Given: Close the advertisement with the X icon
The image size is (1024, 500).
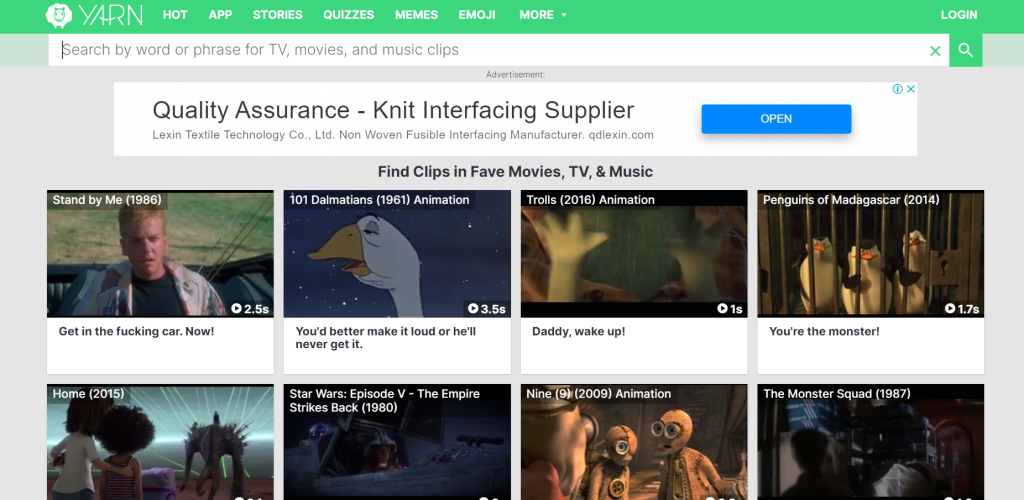Looking at the screenshot, I should 911,89.
